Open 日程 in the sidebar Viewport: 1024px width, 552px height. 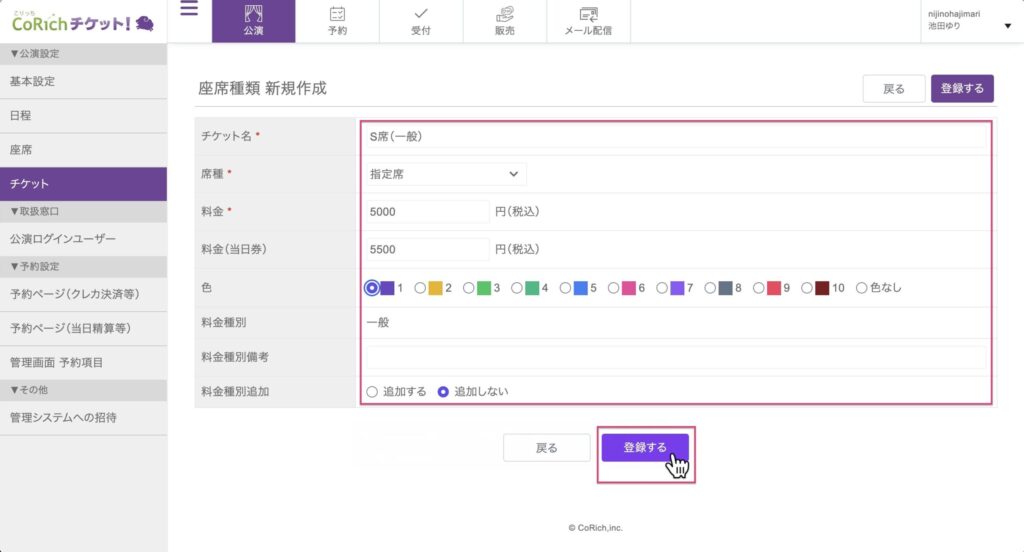pos(20,116)
